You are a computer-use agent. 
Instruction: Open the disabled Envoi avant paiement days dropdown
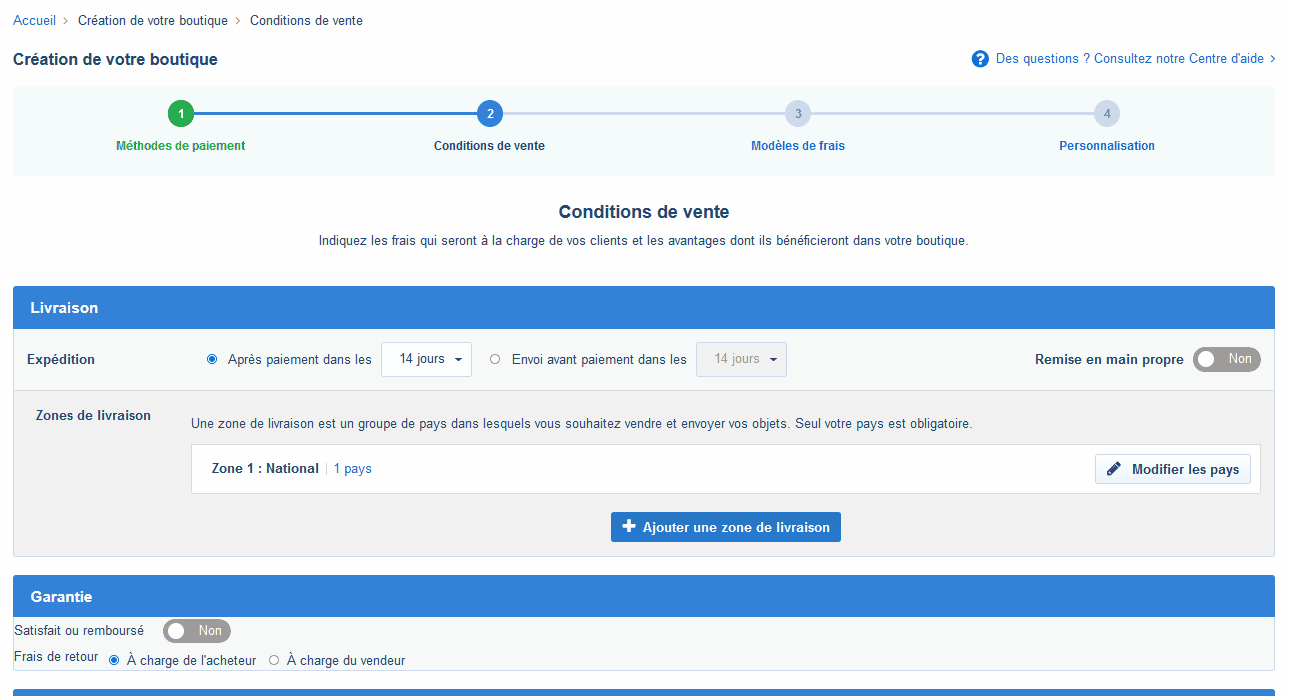[x=741, y=360]
